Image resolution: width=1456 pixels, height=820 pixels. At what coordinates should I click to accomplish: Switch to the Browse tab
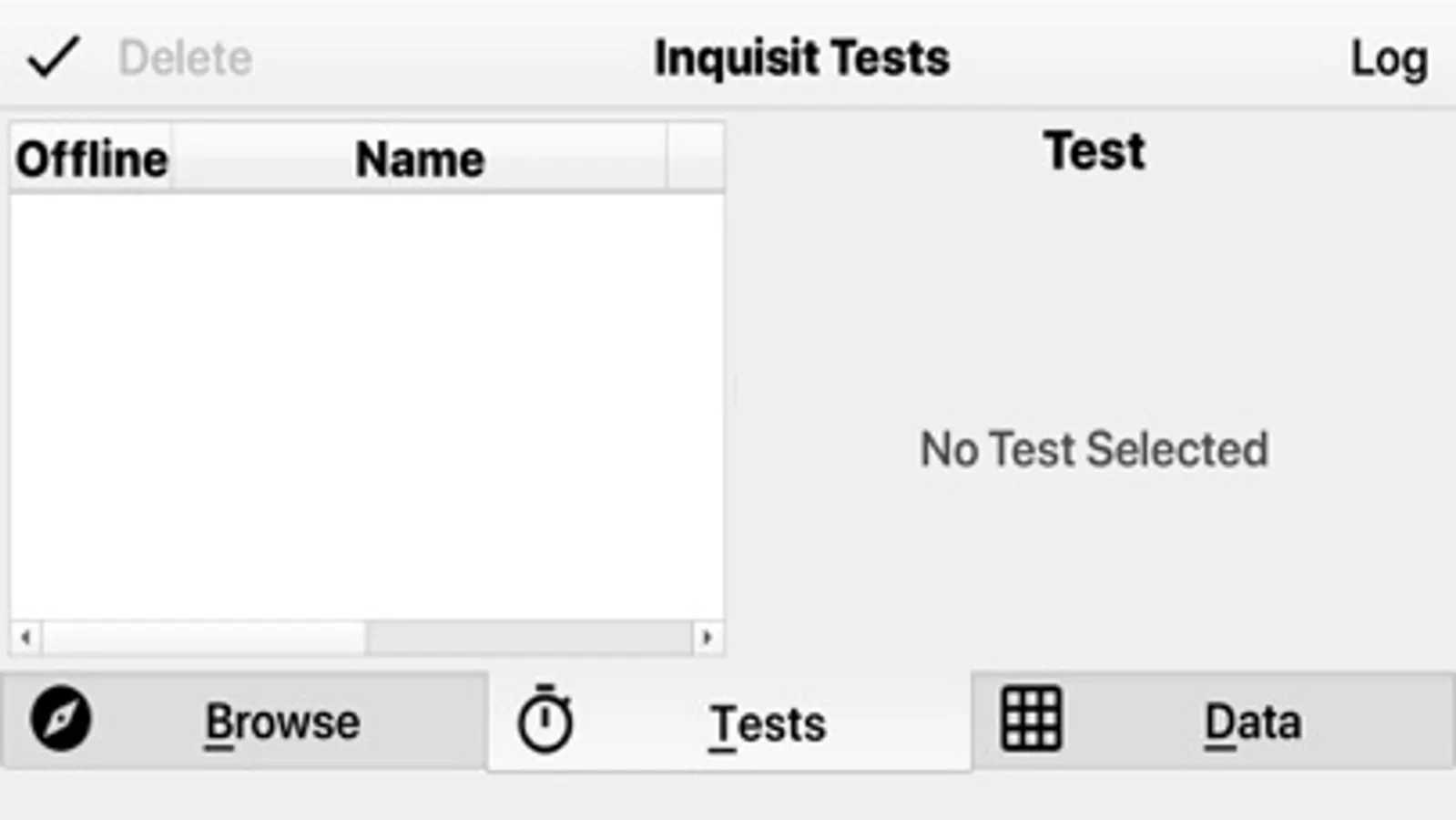click(x=282, y=723)
